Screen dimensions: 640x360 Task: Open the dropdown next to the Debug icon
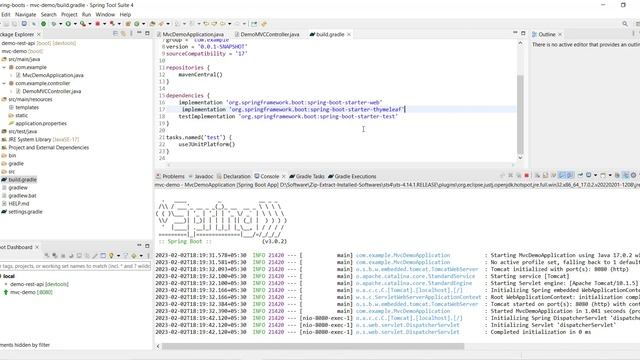pyautogui.click(x=60, y=24)
